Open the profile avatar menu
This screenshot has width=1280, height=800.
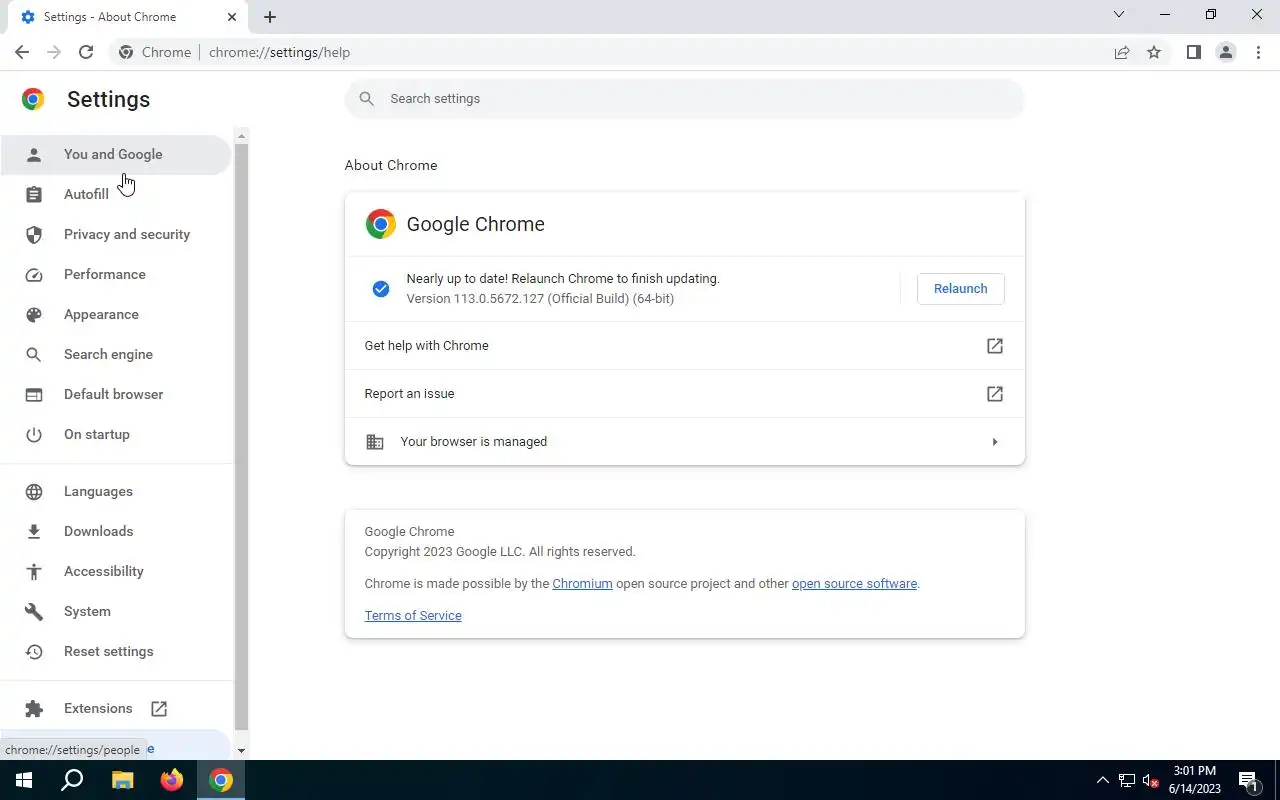point(1226,52)
